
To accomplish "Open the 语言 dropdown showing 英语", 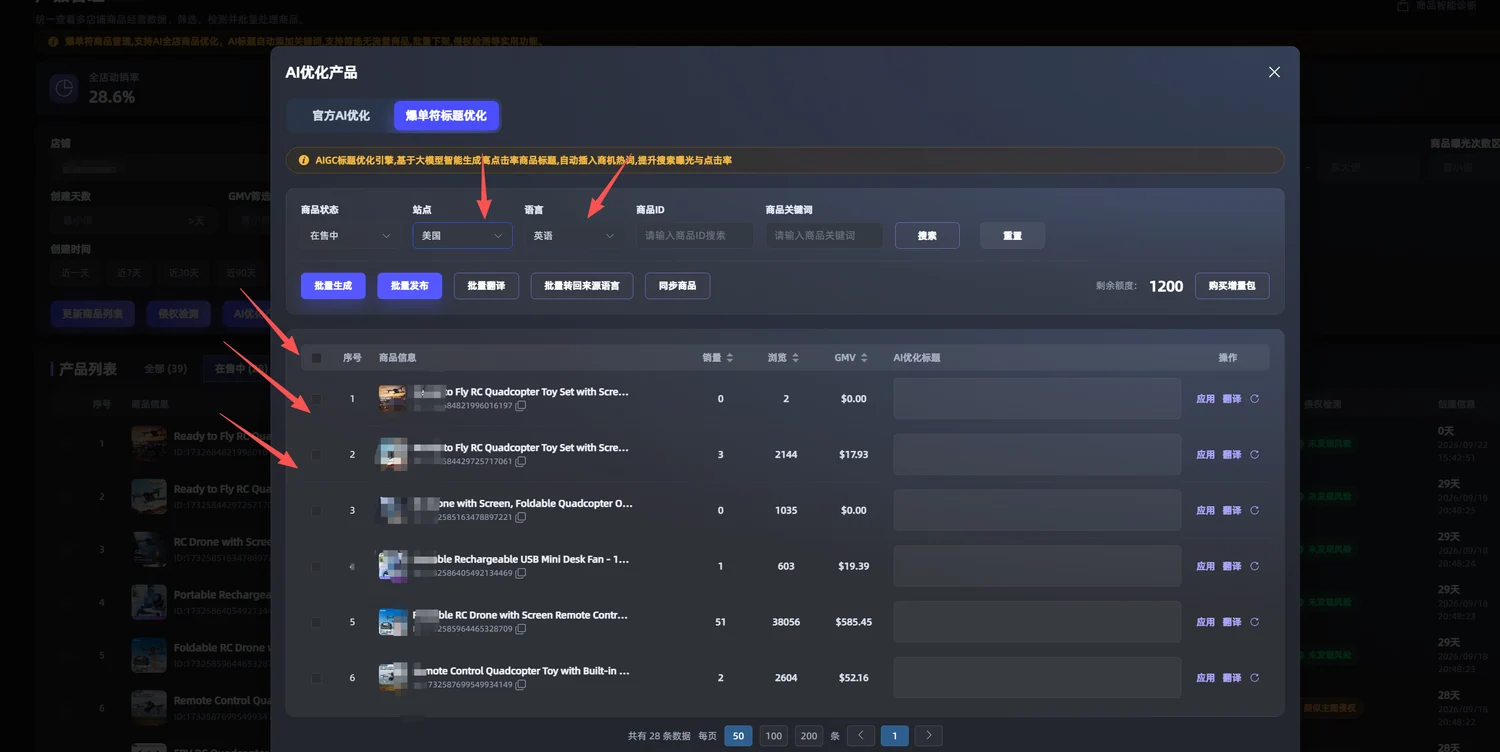I will (574, 236).
